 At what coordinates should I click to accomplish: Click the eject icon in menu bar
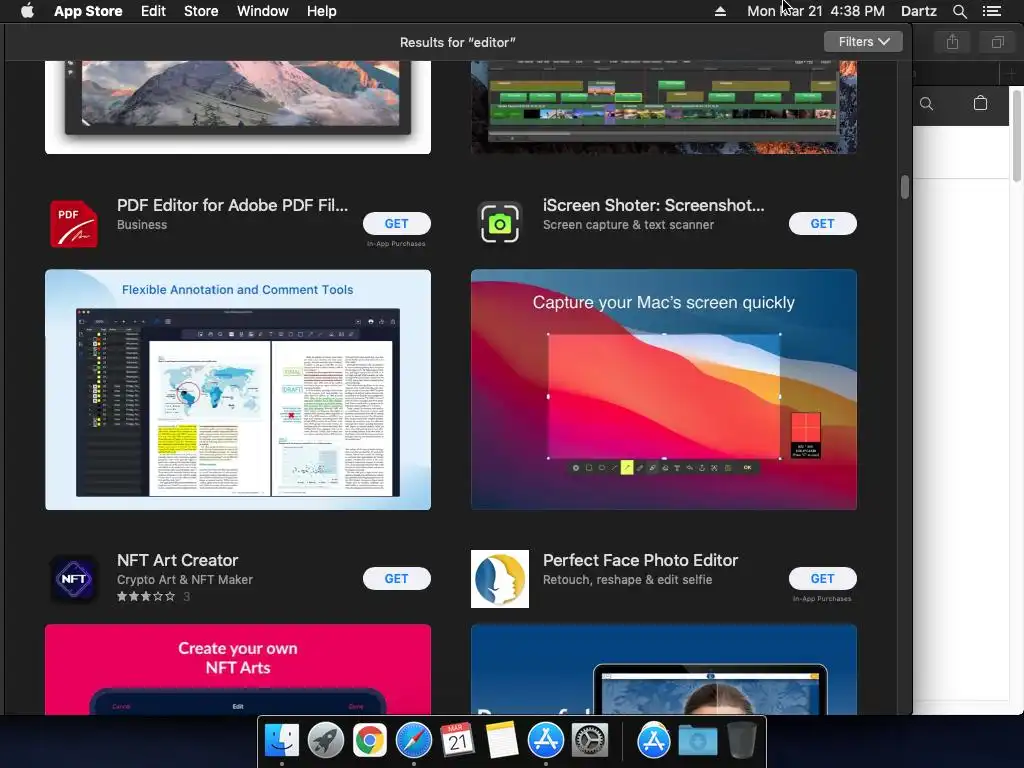click(x=720, y=11)
